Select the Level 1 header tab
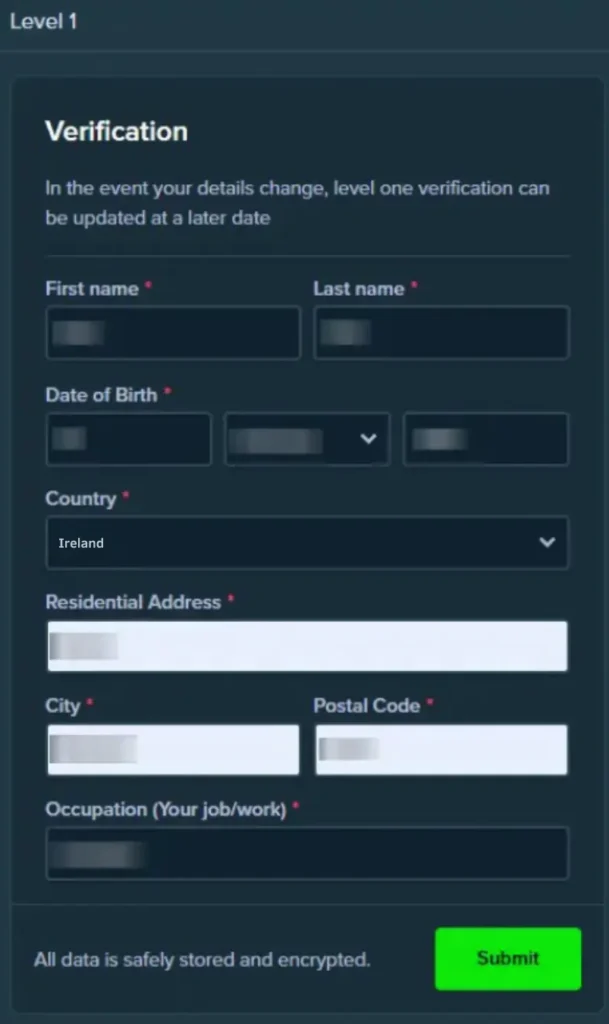Image resolution: width=609 pixels, height=1024 pixels. [x=43, y=22]
